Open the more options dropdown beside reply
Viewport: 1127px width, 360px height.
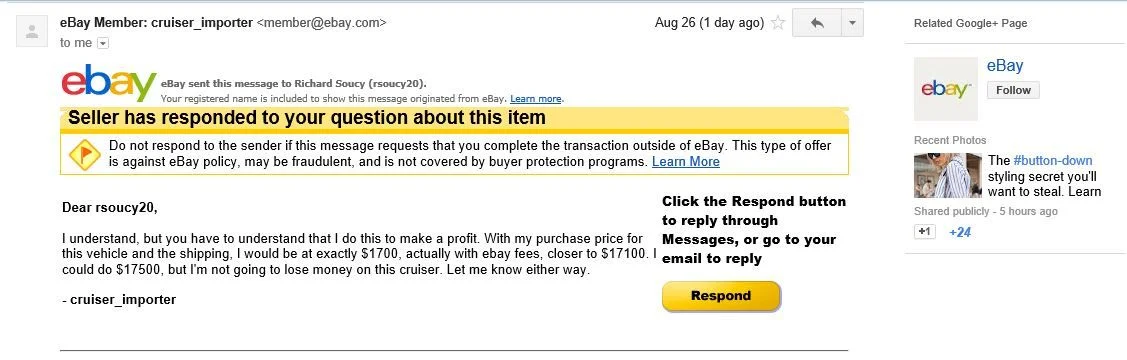[x=852, y=23]
